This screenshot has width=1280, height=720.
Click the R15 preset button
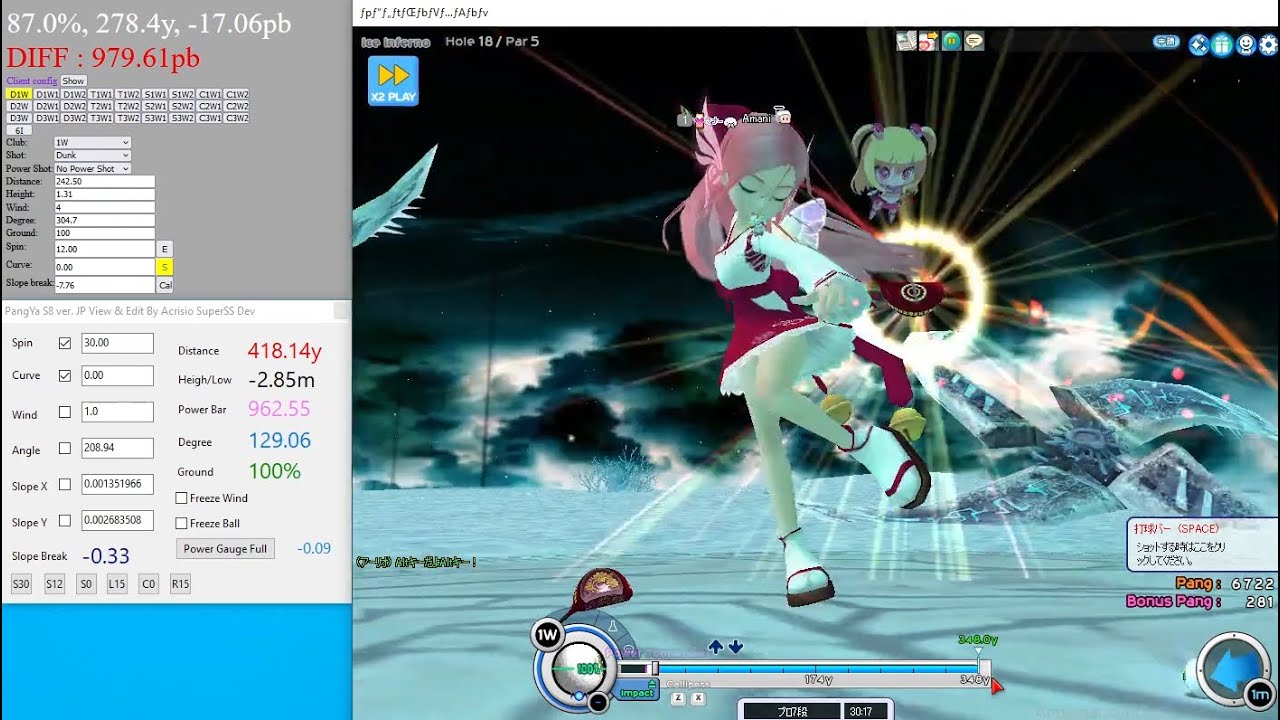pos(180,584)
